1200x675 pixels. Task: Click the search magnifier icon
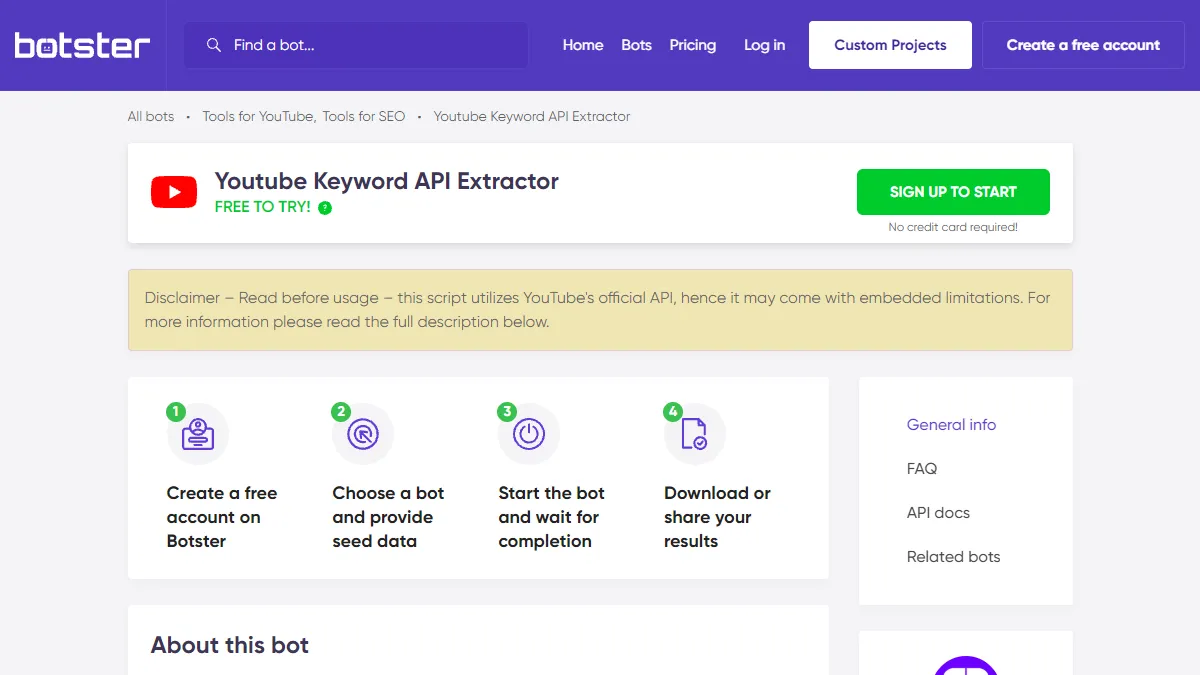pyautogui.click(x=213, y=45)
